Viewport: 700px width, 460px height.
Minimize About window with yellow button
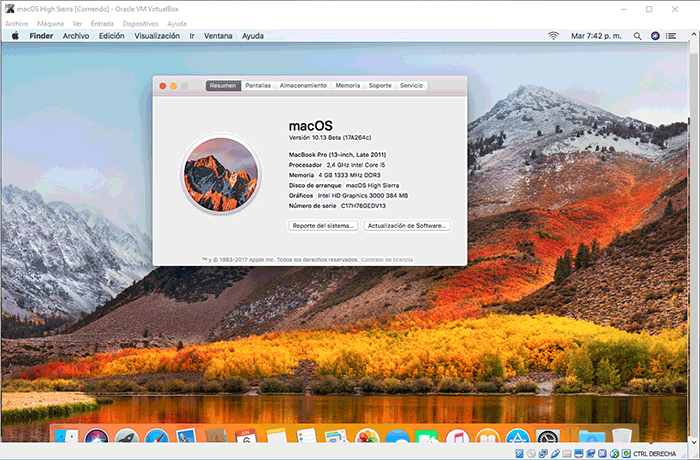(174, 86)
